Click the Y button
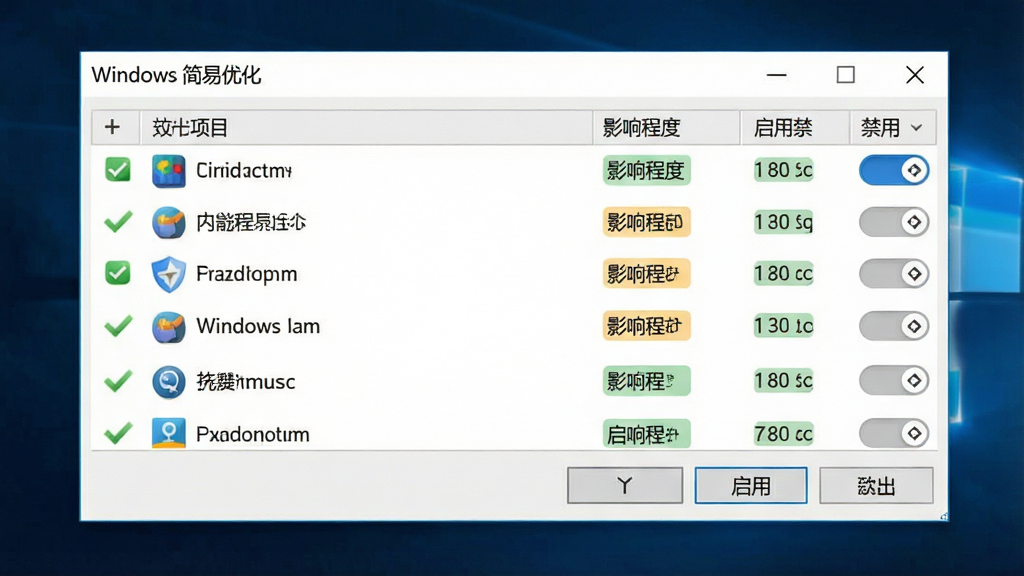This screenshot has width=1024, height=576. [625, 485]
